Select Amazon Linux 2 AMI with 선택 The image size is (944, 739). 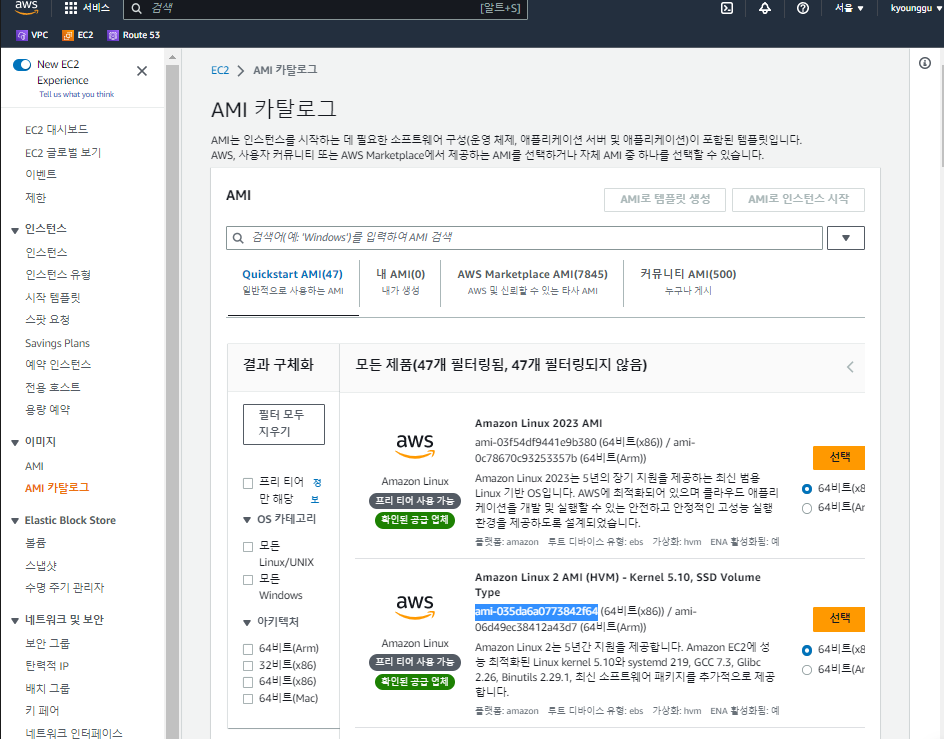point(839,619)
